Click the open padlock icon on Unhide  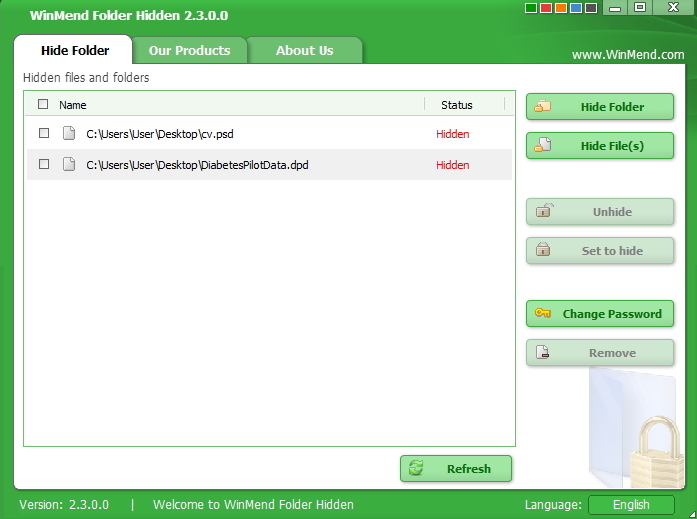point(543,211)
